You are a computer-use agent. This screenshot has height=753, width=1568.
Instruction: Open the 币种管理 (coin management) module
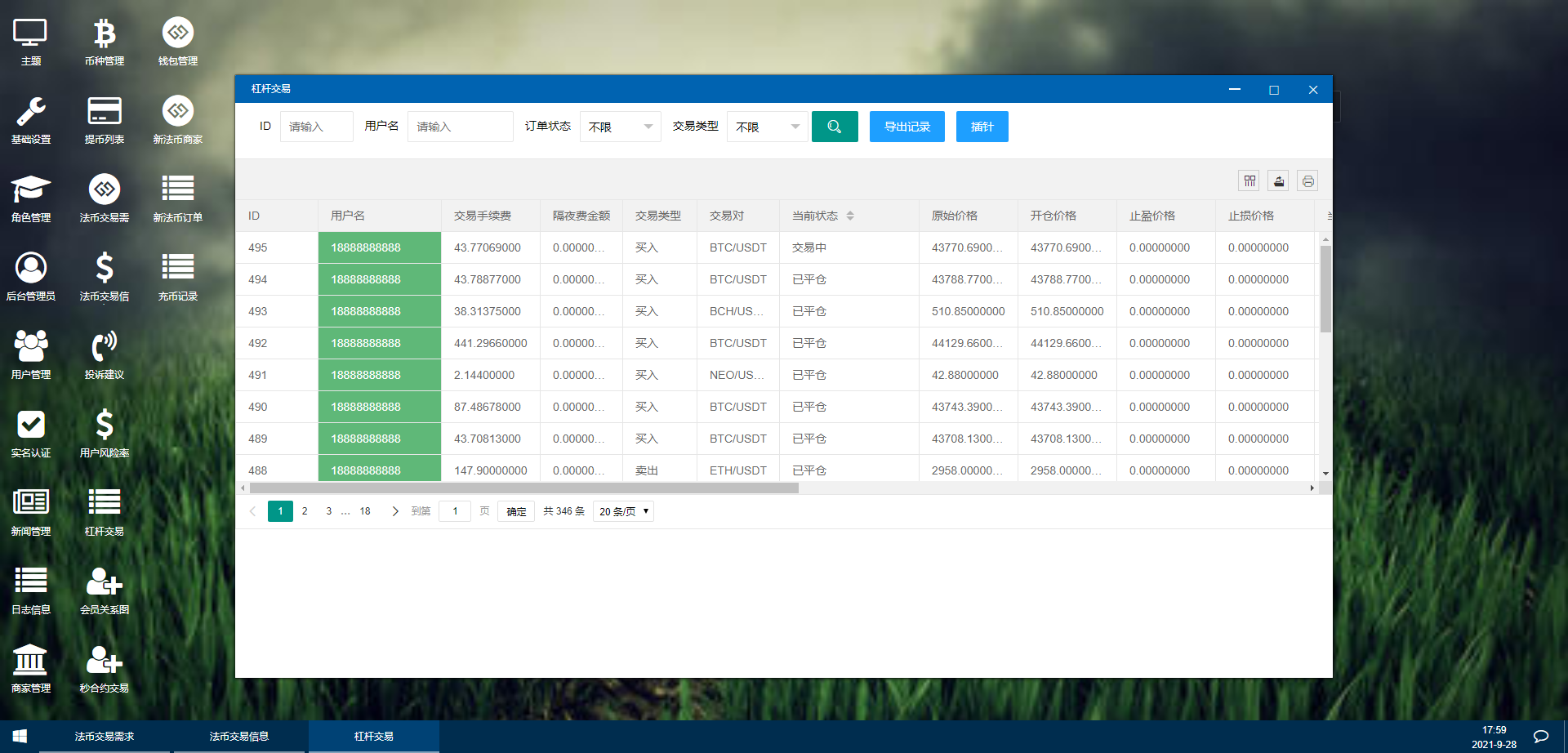tap(104, 40)
